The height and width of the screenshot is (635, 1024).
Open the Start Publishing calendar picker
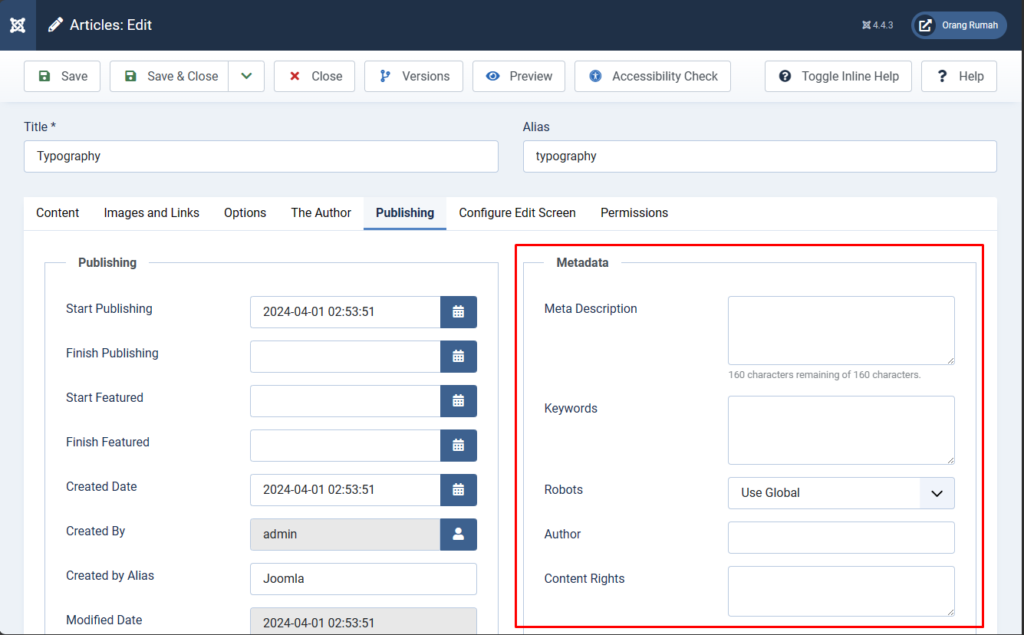(459, 312)
